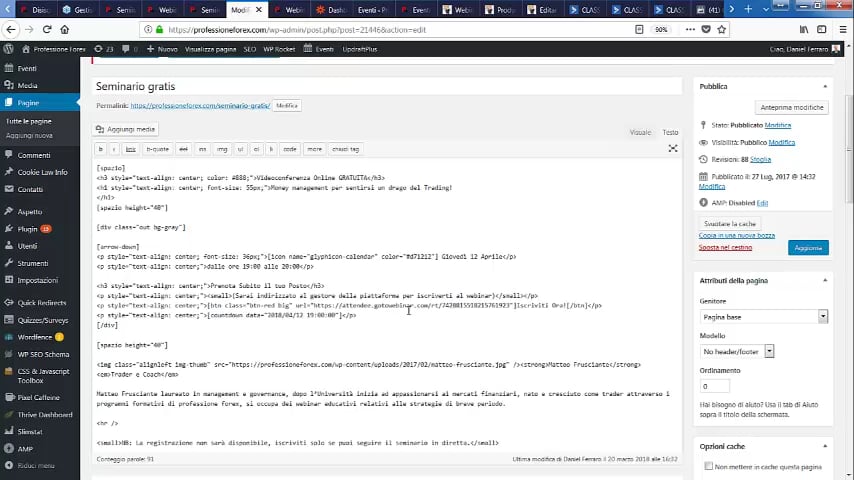Open the WordPress logo menu
This screenshot has width=854, height=480.
click(x=8, y=49)
